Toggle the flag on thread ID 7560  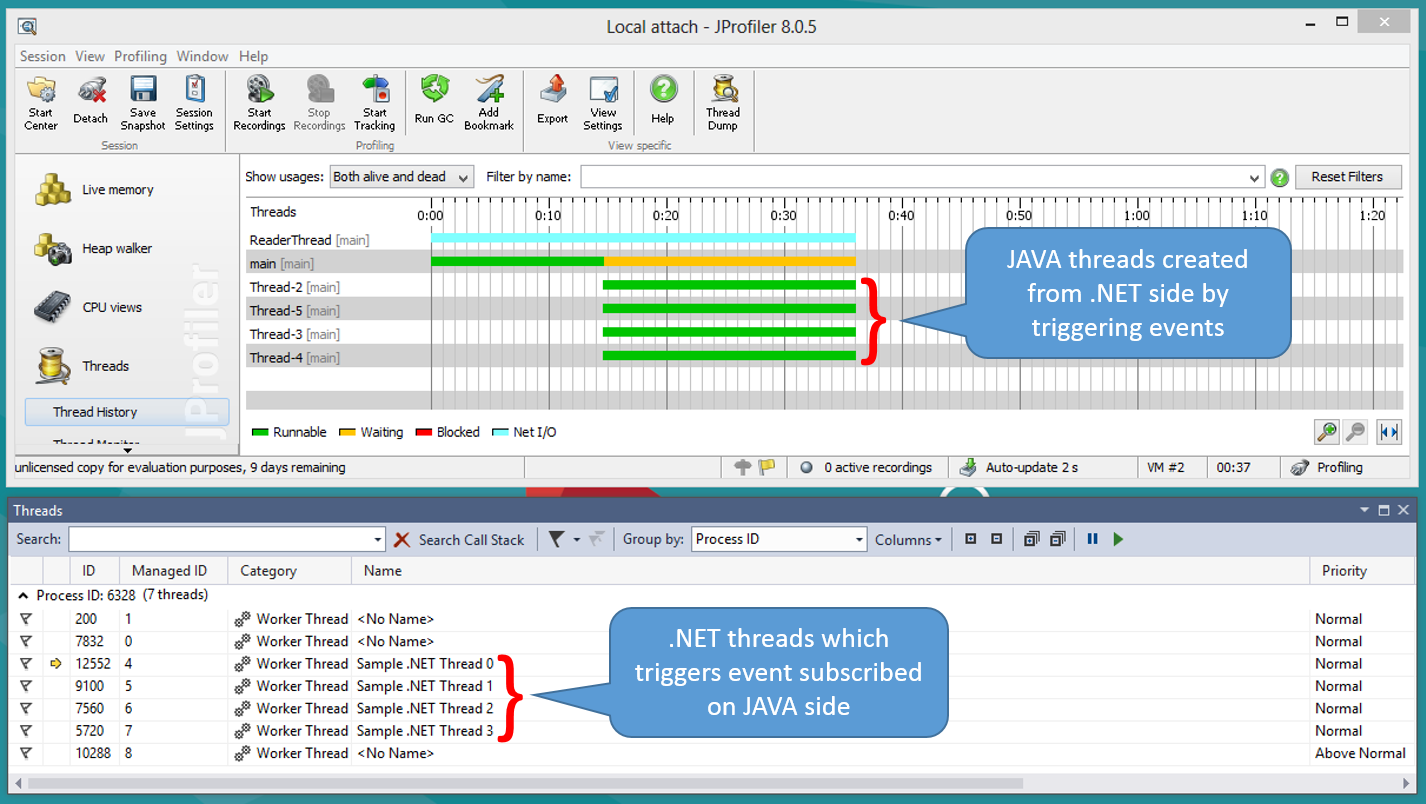pyautogui.click(x=26, y=708)
